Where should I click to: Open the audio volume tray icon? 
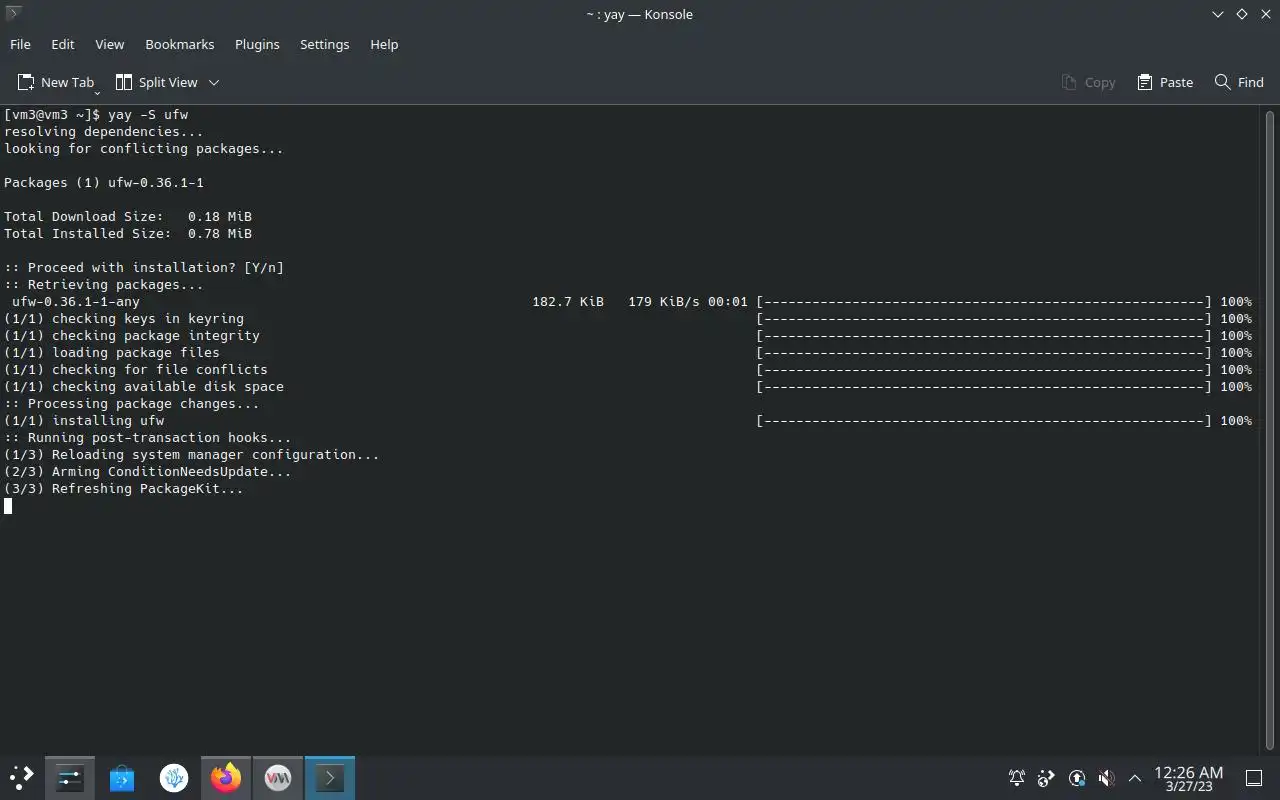(x=1106, y=777)
